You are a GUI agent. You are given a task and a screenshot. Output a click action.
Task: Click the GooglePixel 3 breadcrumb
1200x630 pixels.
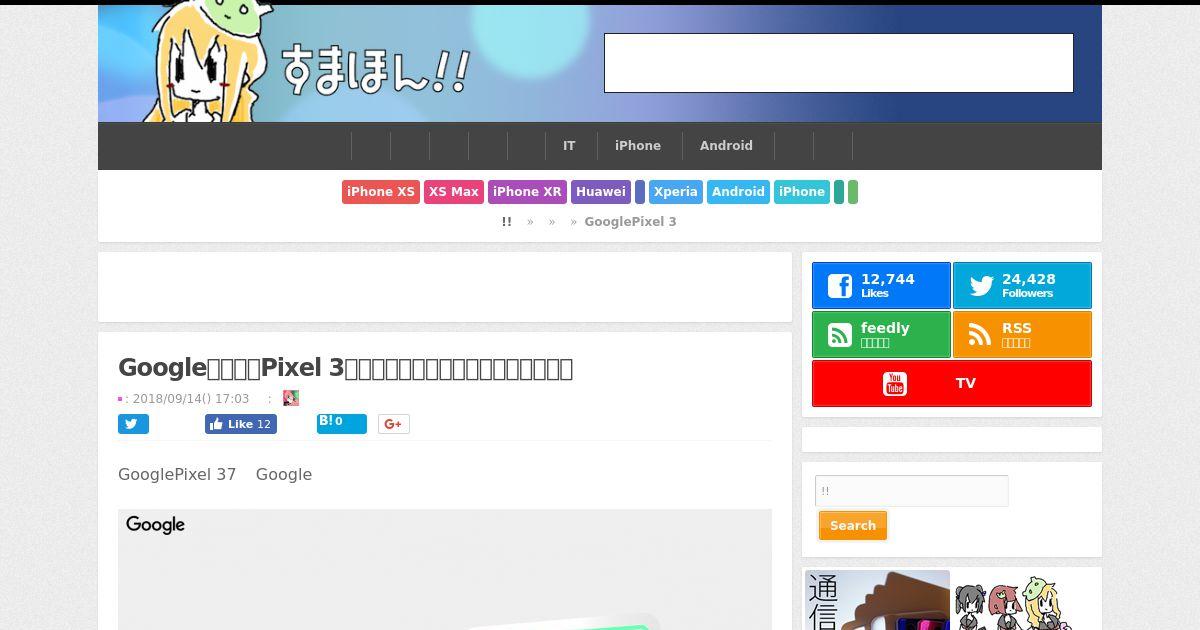pyautogui.click(x=630, y=222)
